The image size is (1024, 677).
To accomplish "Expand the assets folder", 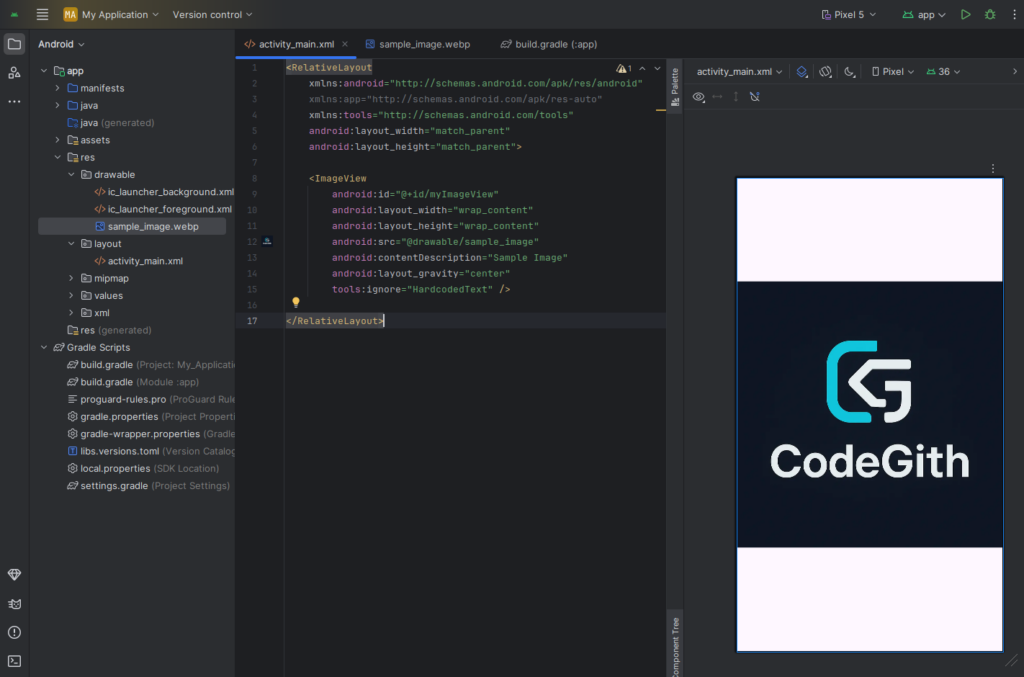I will 57,140.
